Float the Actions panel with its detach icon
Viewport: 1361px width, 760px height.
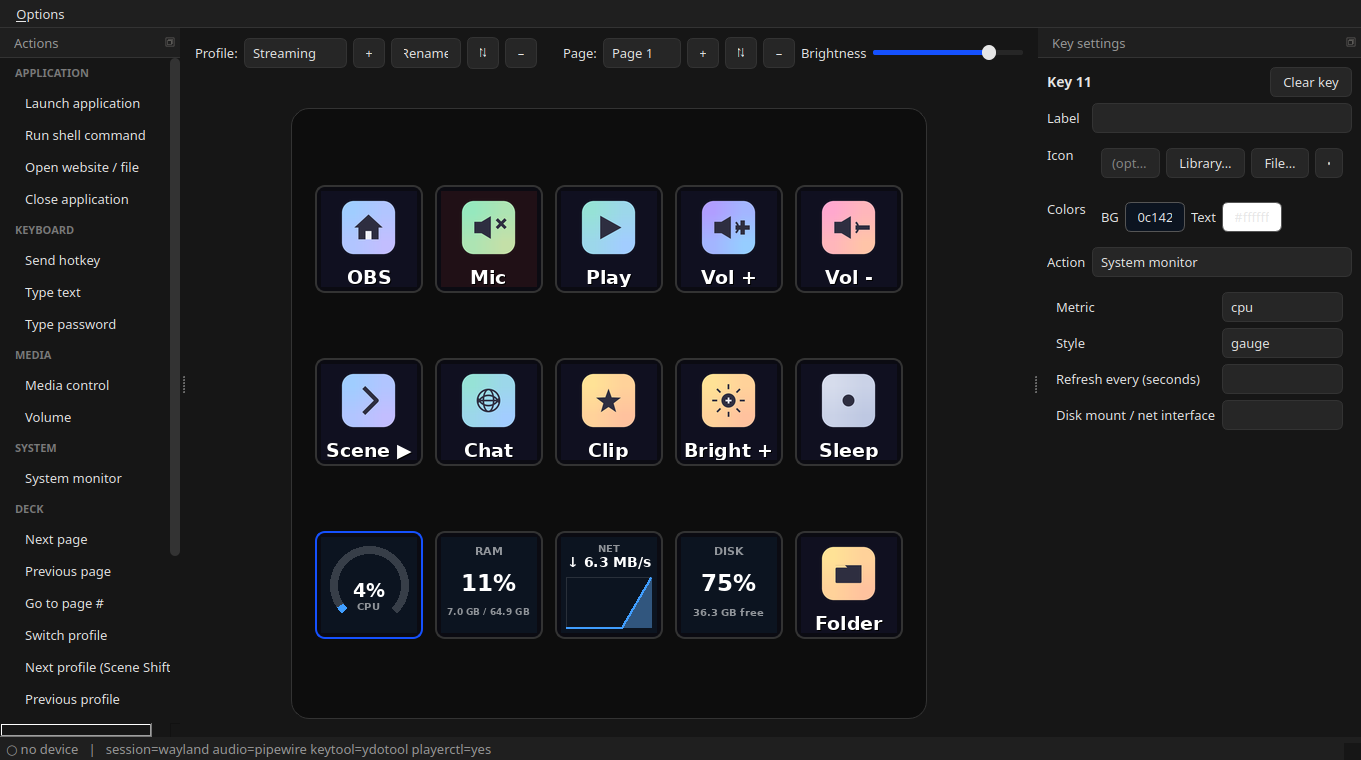coord(170,42)
